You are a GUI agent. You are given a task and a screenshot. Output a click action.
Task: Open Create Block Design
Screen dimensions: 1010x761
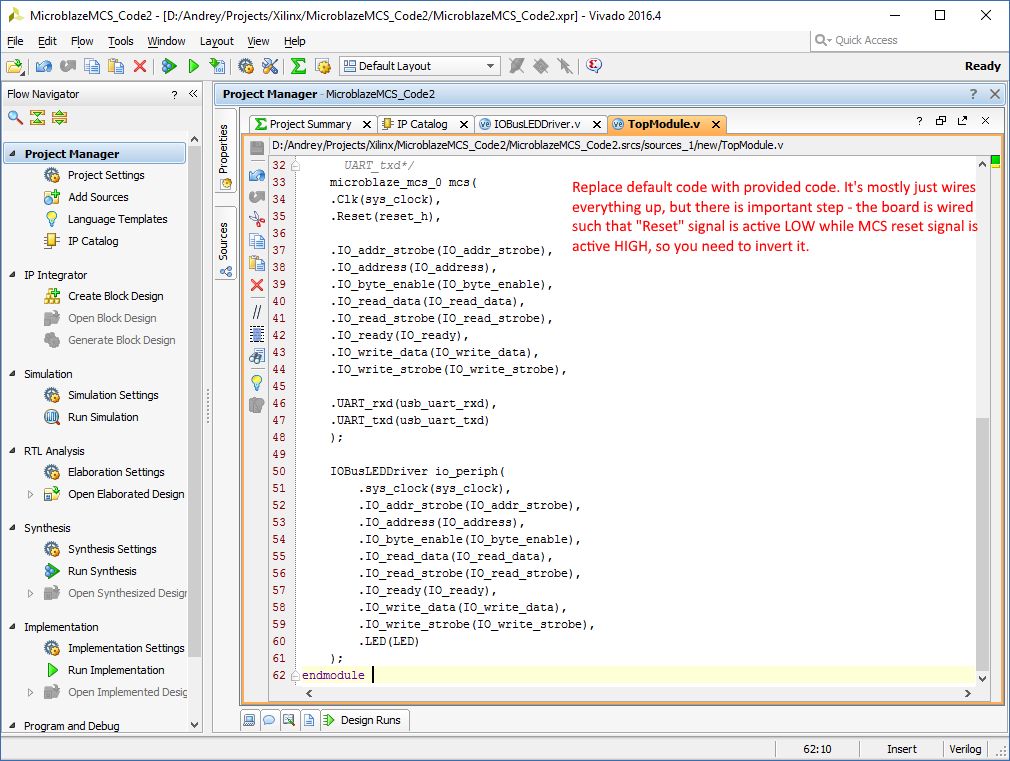tap(115, 296)
